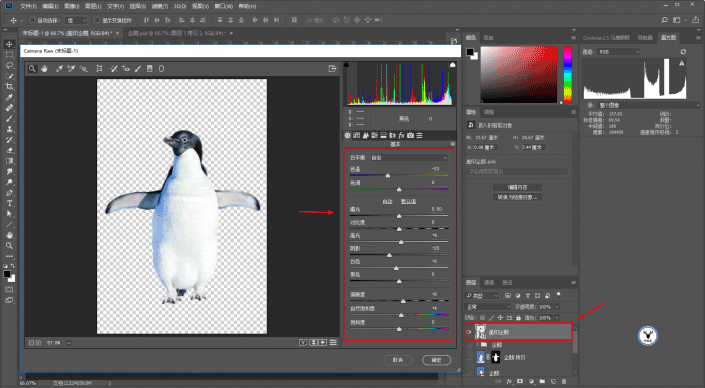Choose Camera Raw Transform tool

tap(99, 69)
